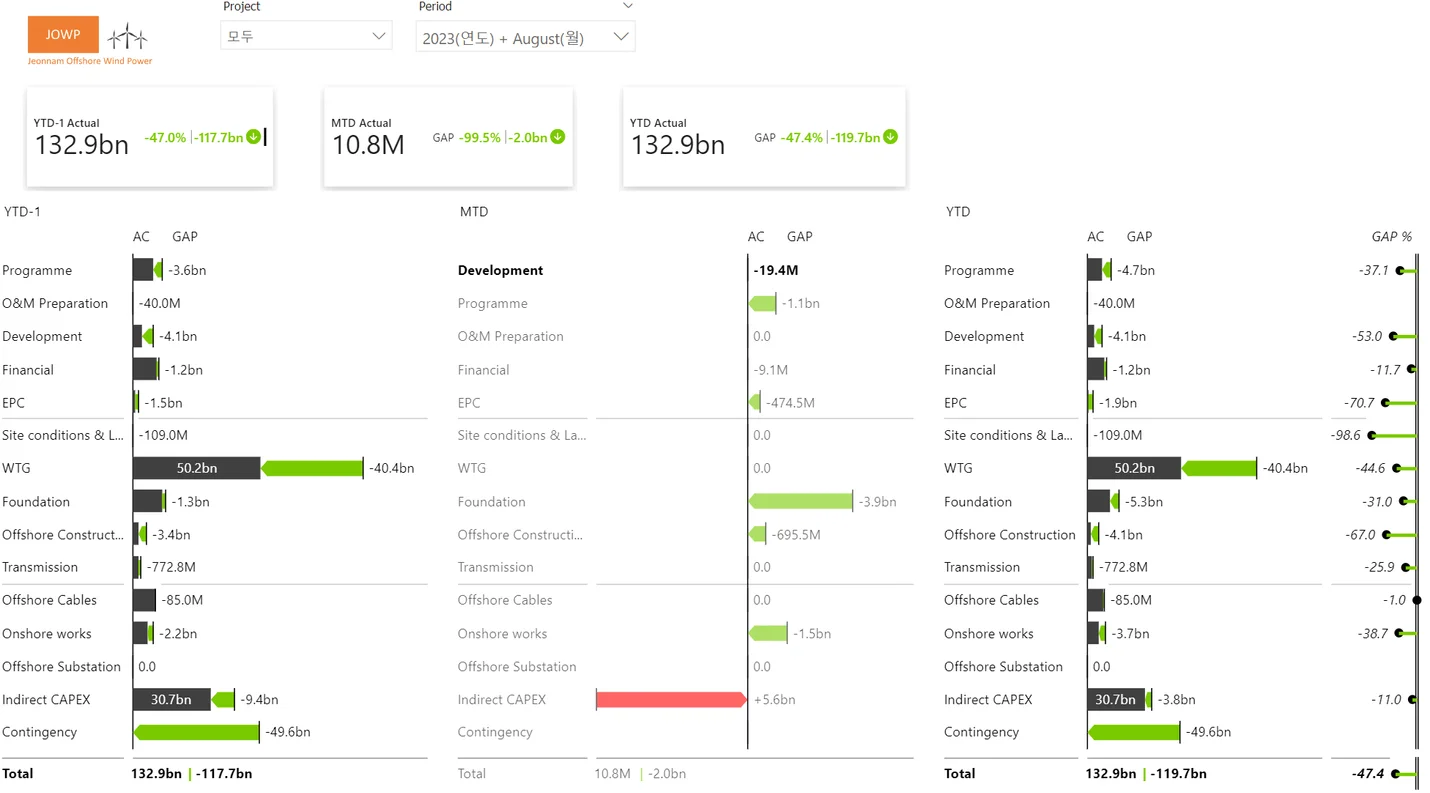
Task: Click the green down-arrow icon in MTD Actual card
Action: (x=558, y=137)
